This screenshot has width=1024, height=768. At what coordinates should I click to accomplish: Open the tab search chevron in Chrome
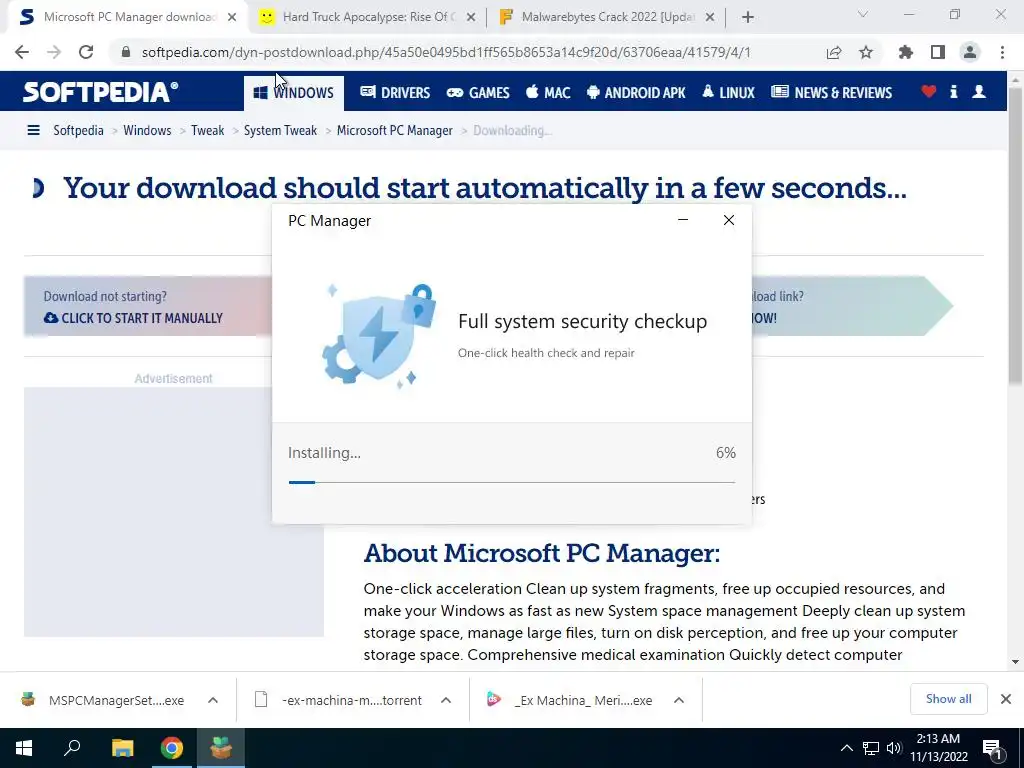click(x=863, y=14)
